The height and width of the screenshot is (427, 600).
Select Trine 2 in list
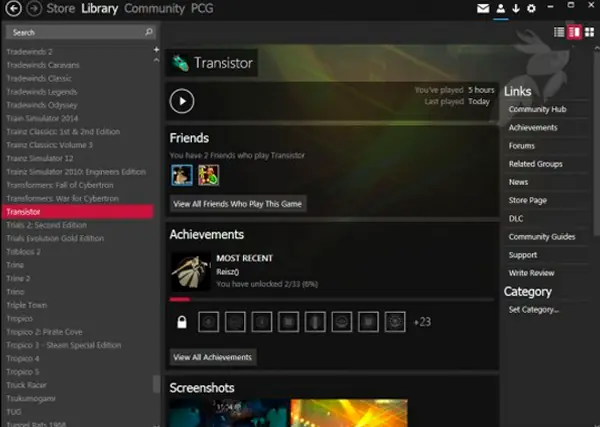point(18,279)
